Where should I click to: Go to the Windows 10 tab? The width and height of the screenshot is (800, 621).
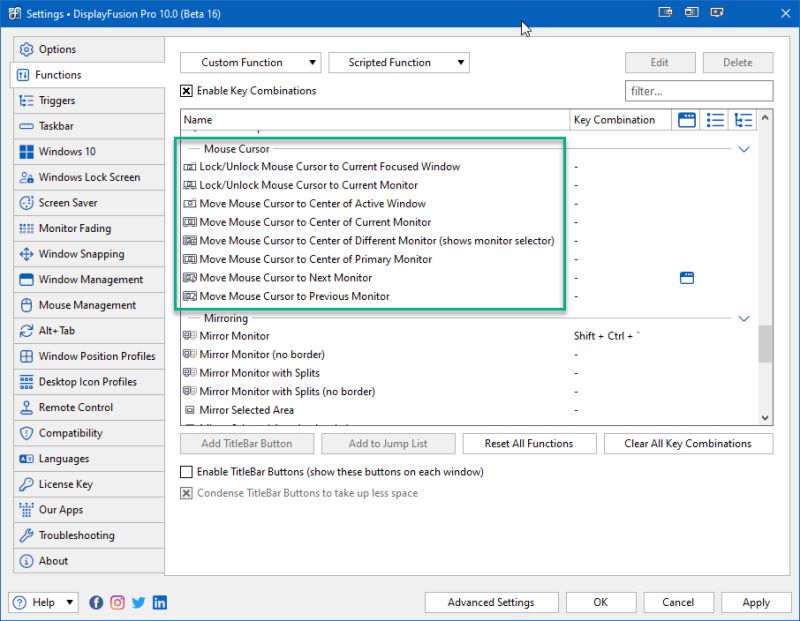tap(89, 152)
